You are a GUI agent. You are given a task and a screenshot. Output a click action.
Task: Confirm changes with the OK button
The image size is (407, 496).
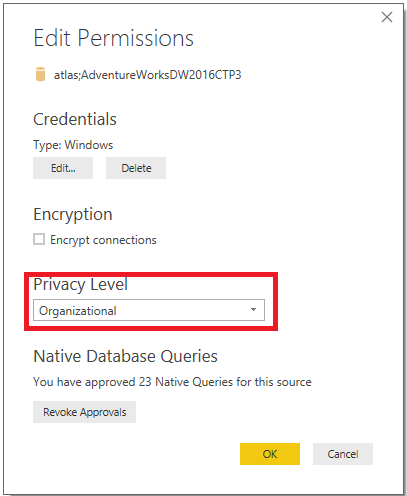[270, 454]
